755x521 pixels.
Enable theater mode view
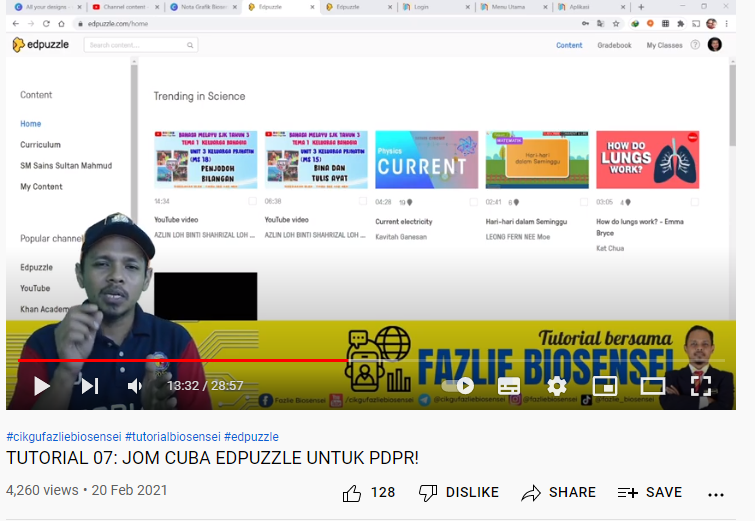[652, 385]
